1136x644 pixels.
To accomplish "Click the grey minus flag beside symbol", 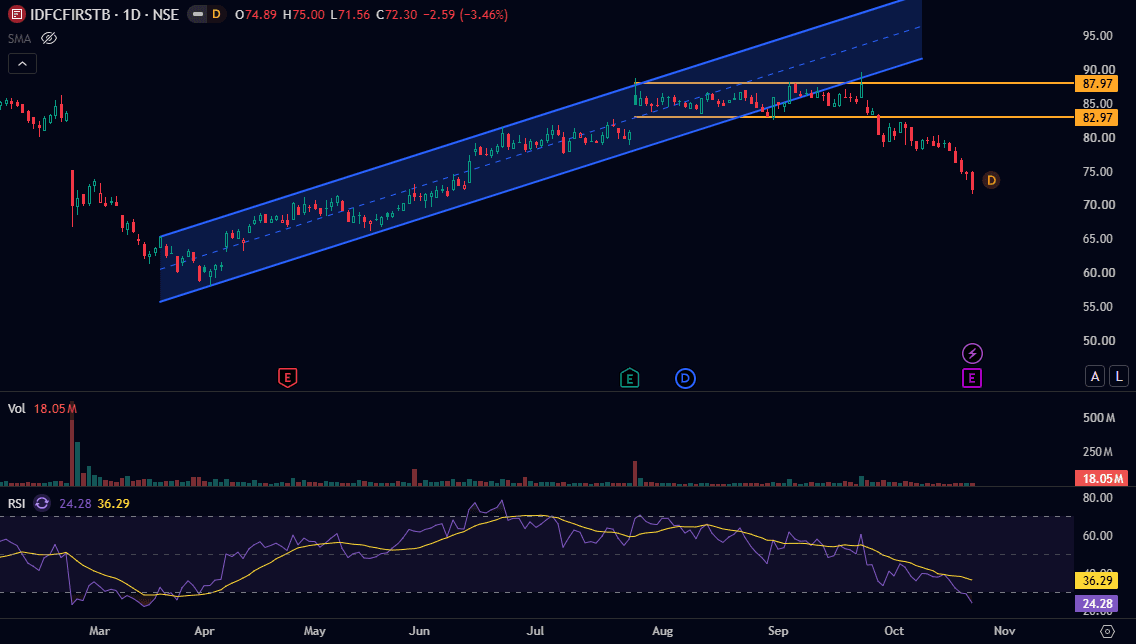I will tap(197, 14).
